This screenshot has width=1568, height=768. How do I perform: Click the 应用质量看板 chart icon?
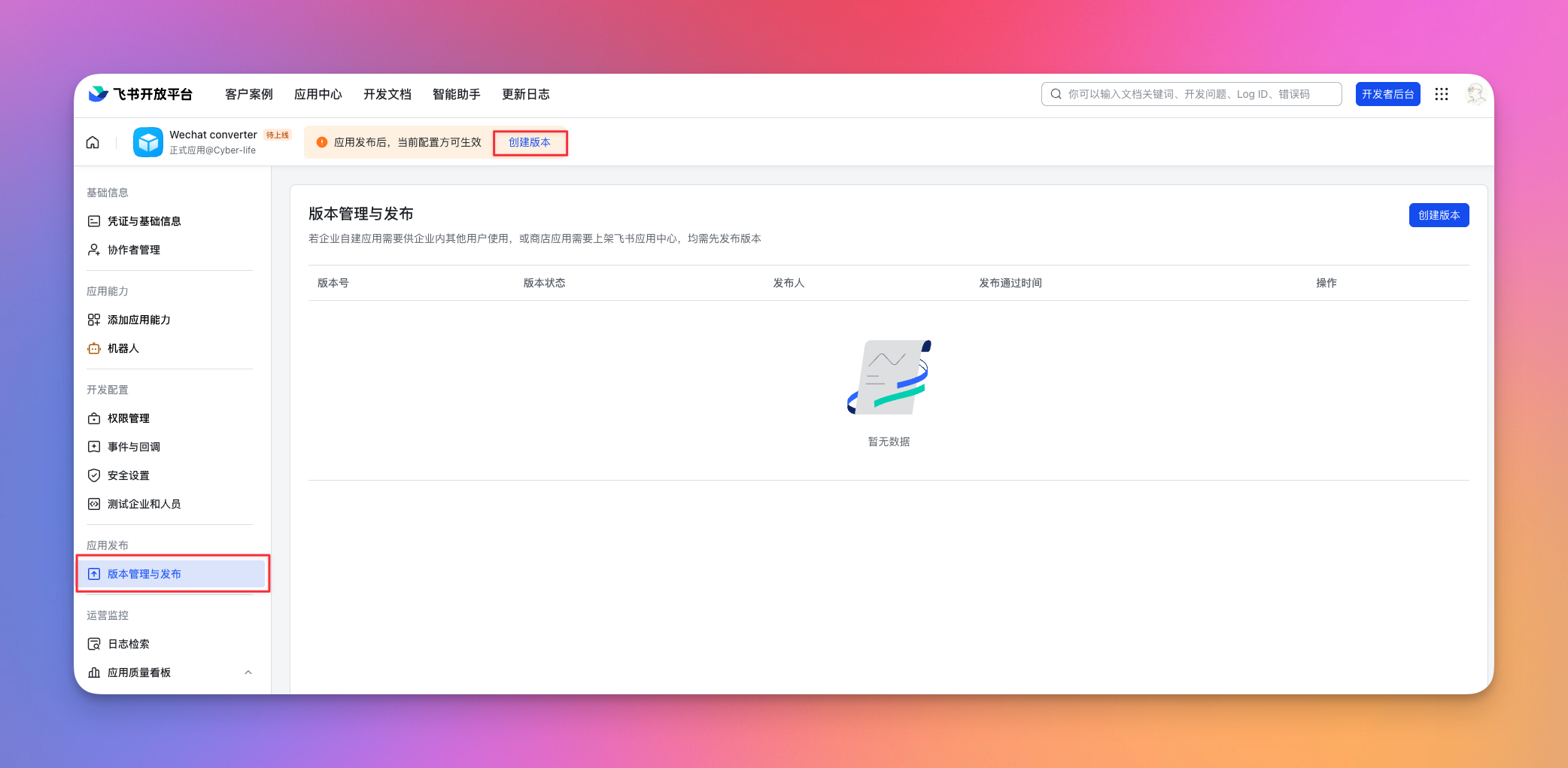pyautogui.click(x=94, y=672)
